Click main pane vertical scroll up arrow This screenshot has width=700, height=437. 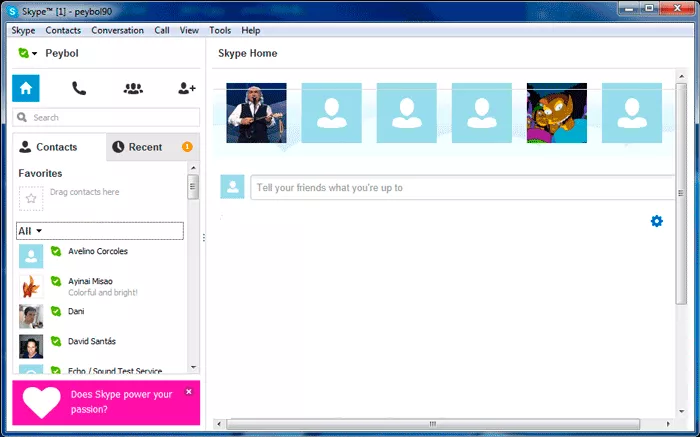pyautogui.click(x=681, y=76)
